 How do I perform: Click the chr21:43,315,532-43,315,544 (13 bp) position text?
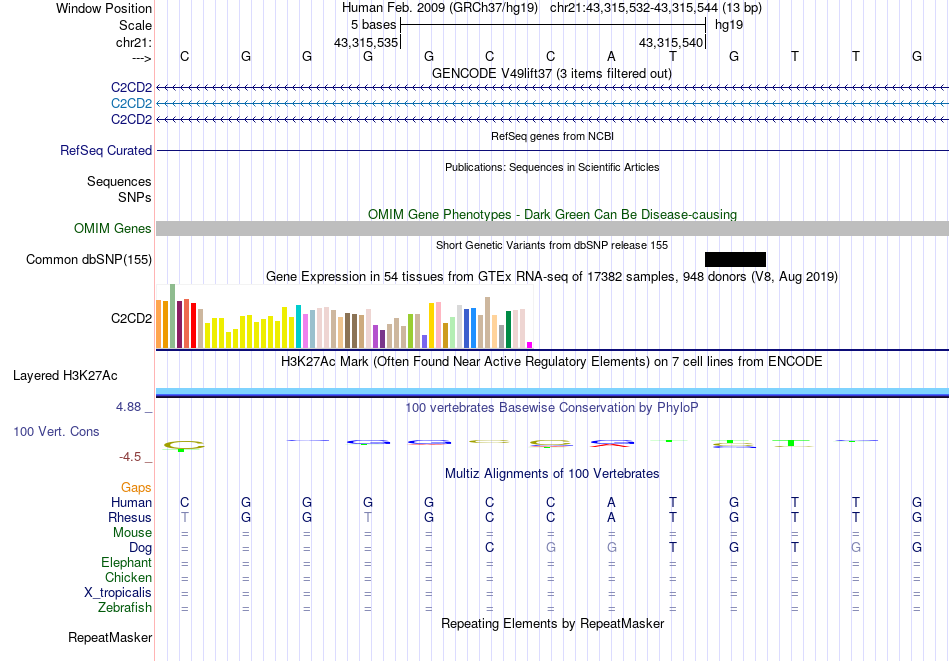(656, 8)
